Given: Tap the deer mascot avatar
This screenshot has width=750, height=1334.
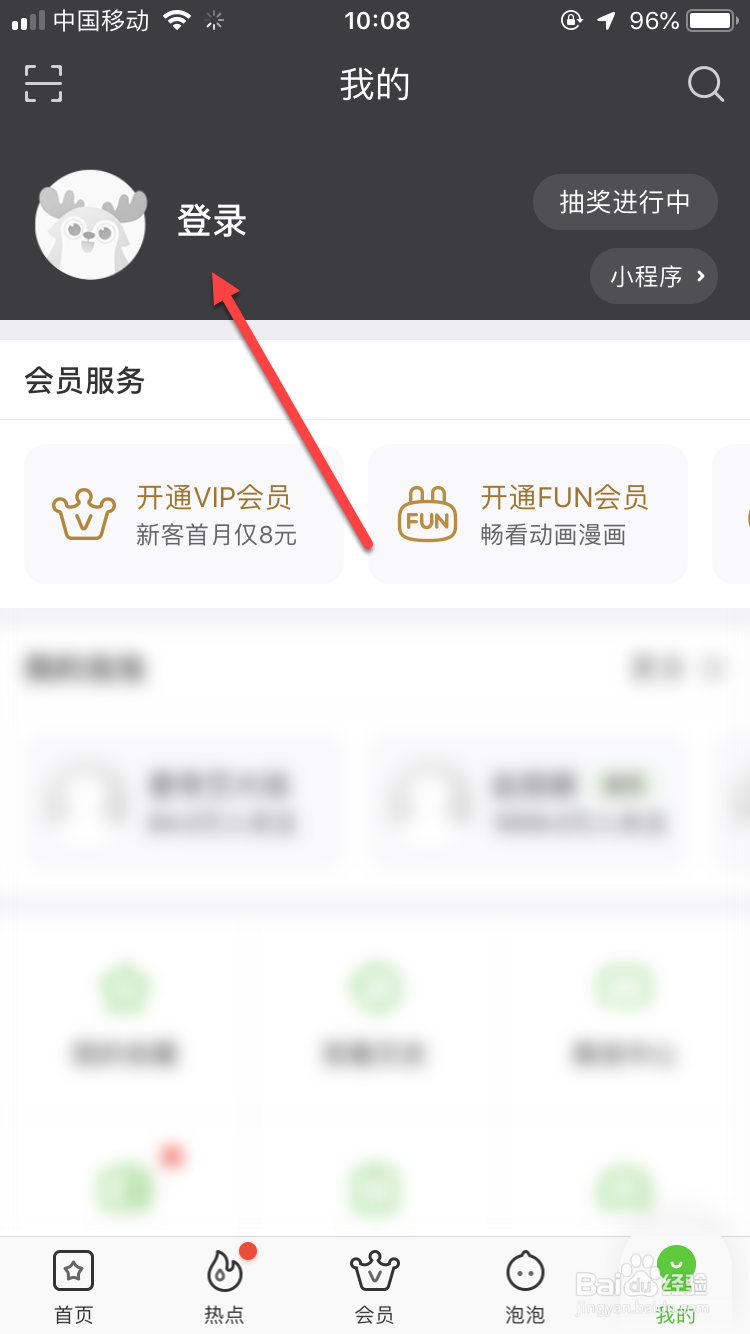Looking at the screenshot, I should (90, 224).
